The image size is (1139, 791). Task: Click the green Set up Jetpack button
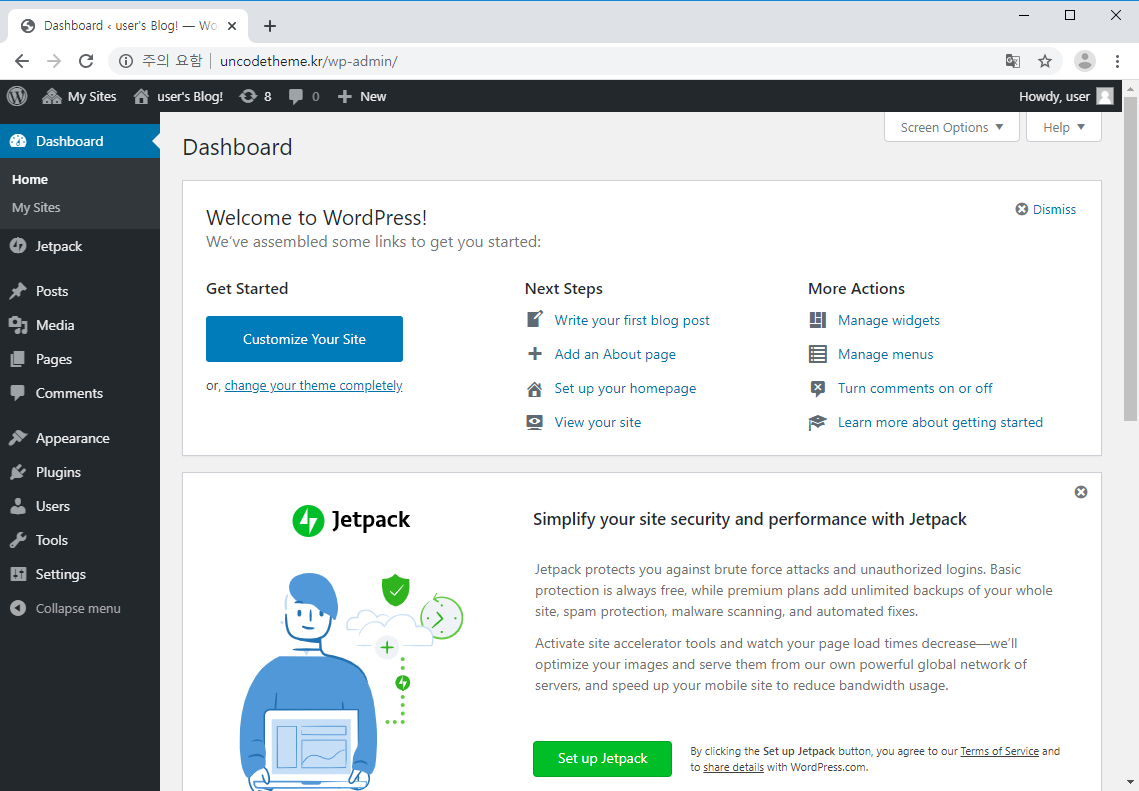(x=602, y=758)
